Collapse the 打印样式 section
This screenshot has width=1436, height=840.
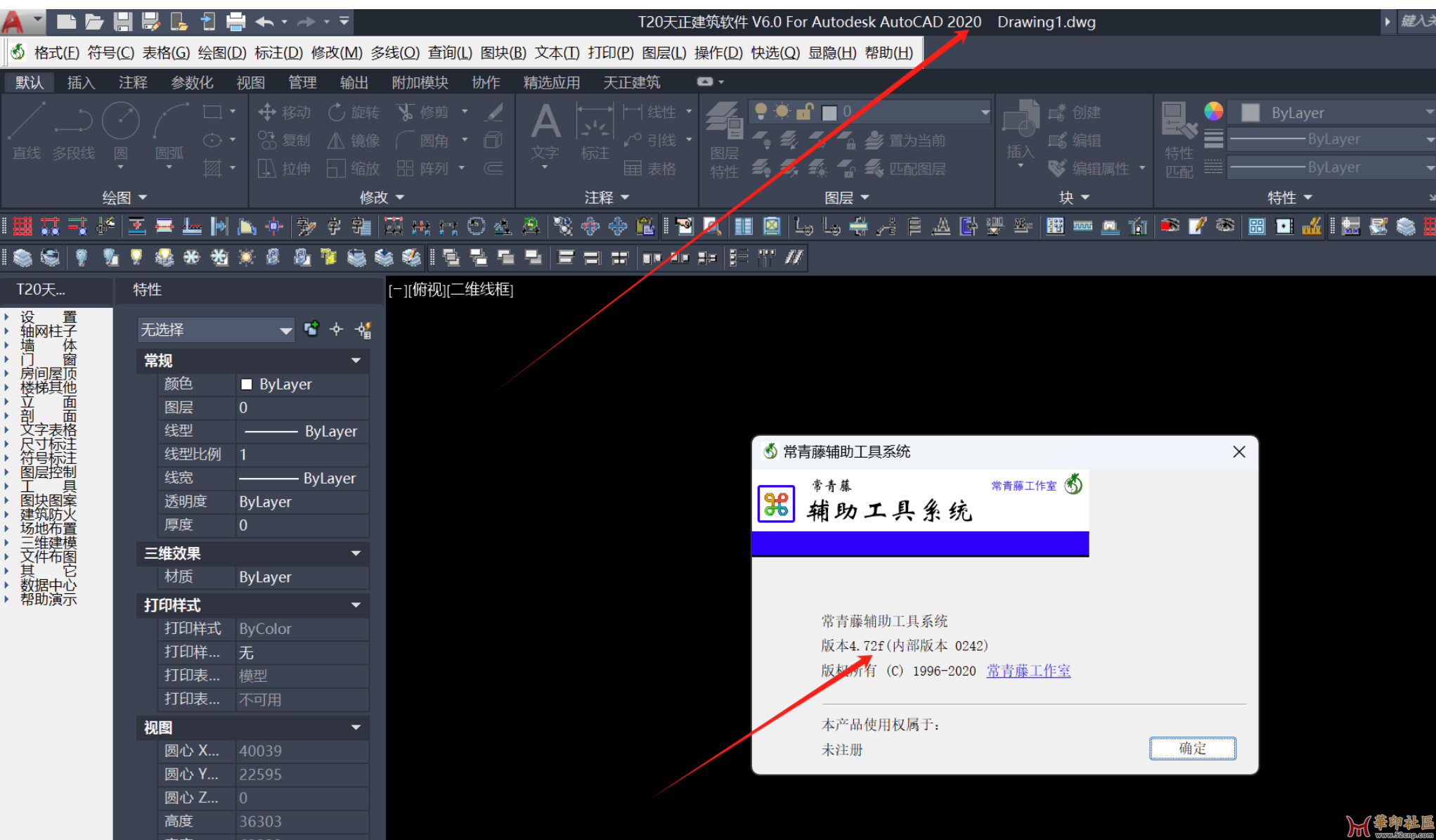[356, 605]
